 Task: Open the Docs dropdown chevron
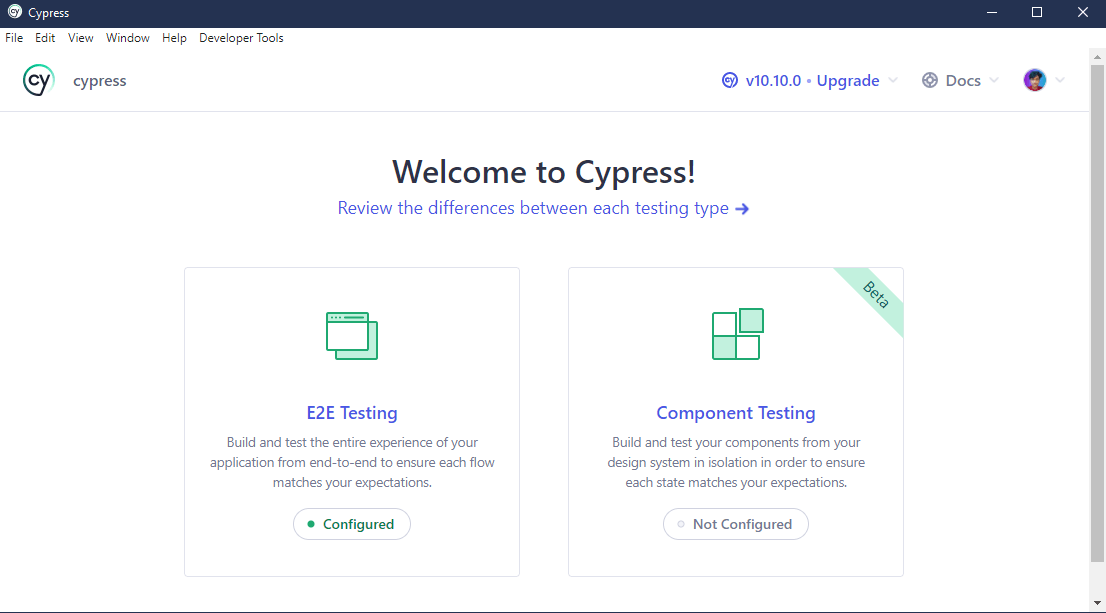[x=994, y=80]
